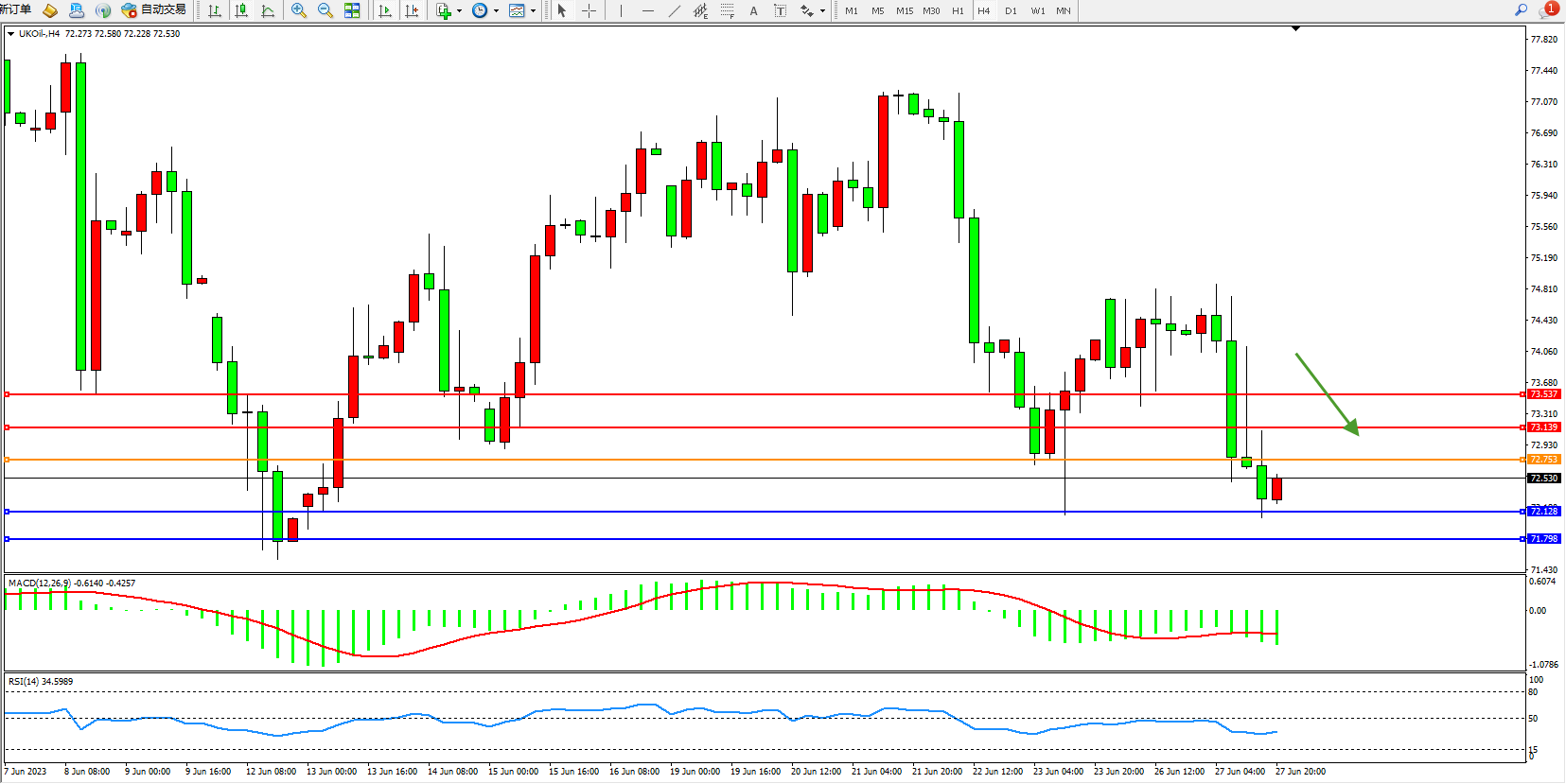The height and width of the screenshot is (784, 1566).
Task: Click the zoom out magnifier icon
Action: point(326,10)
